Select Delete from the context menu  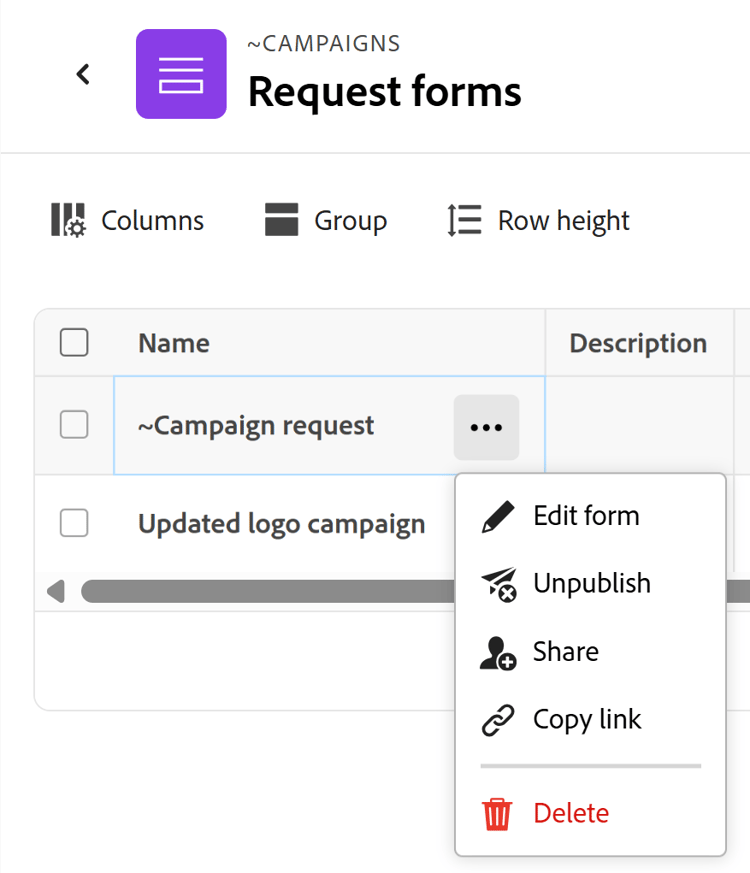tap(571, 813)
